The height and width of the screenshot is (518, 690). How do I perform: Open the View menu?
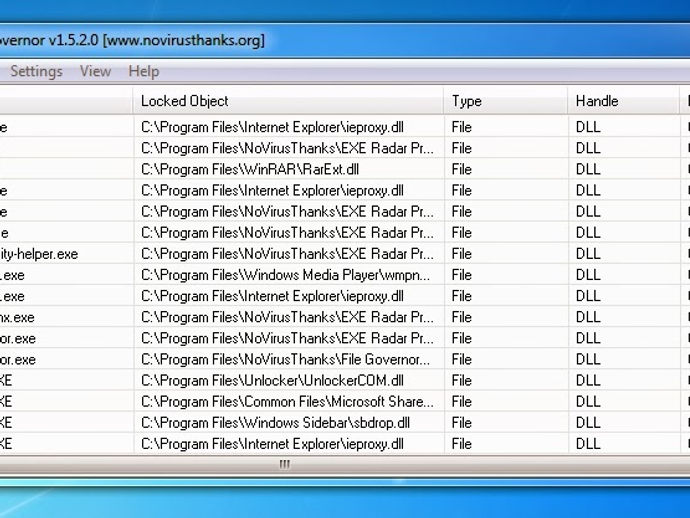pyautogui.click(x=95, y=71)
